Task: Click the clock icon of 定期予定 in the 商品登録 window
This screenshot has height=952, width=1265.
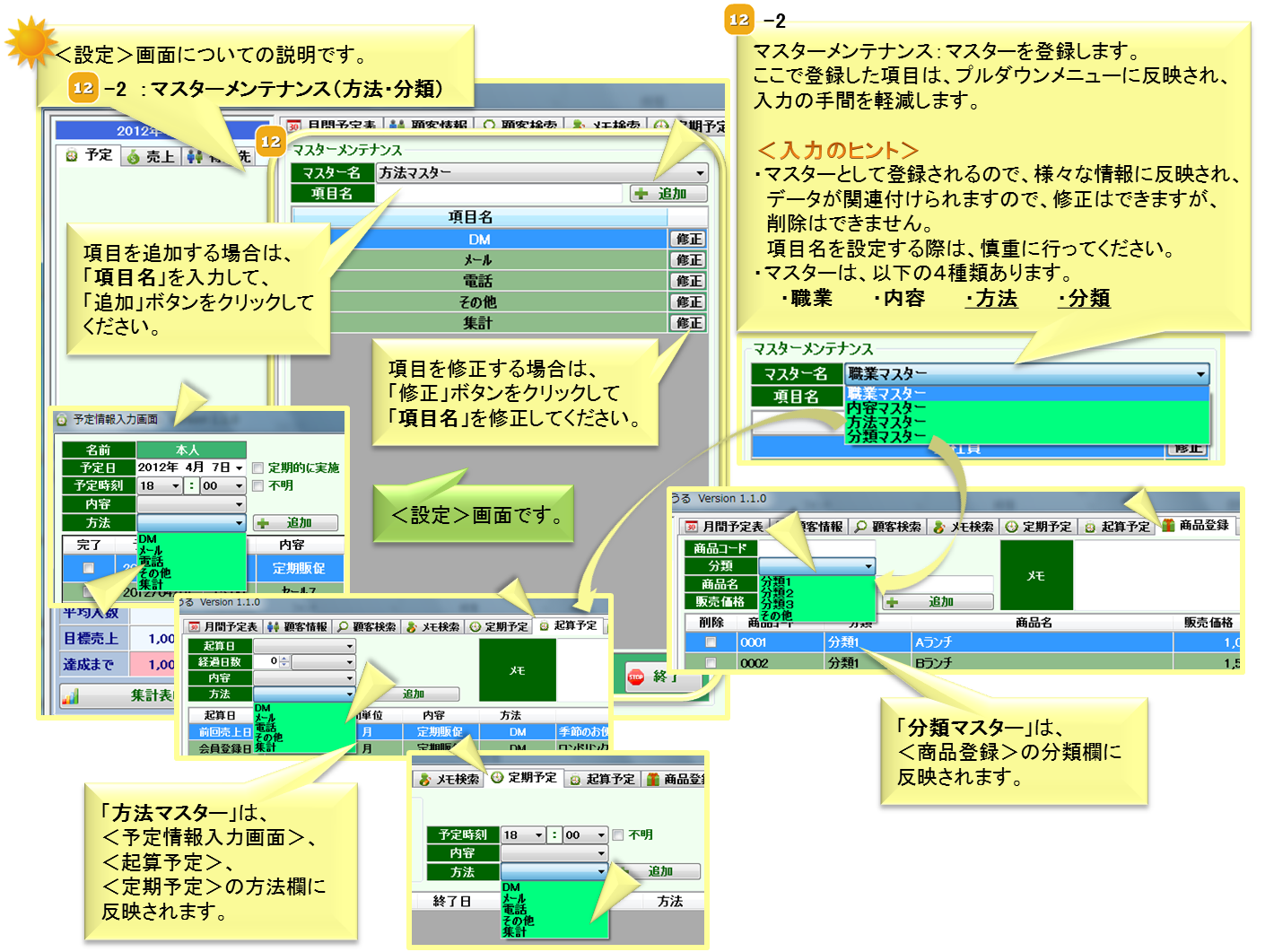Action: click(x=1011, y=527)
